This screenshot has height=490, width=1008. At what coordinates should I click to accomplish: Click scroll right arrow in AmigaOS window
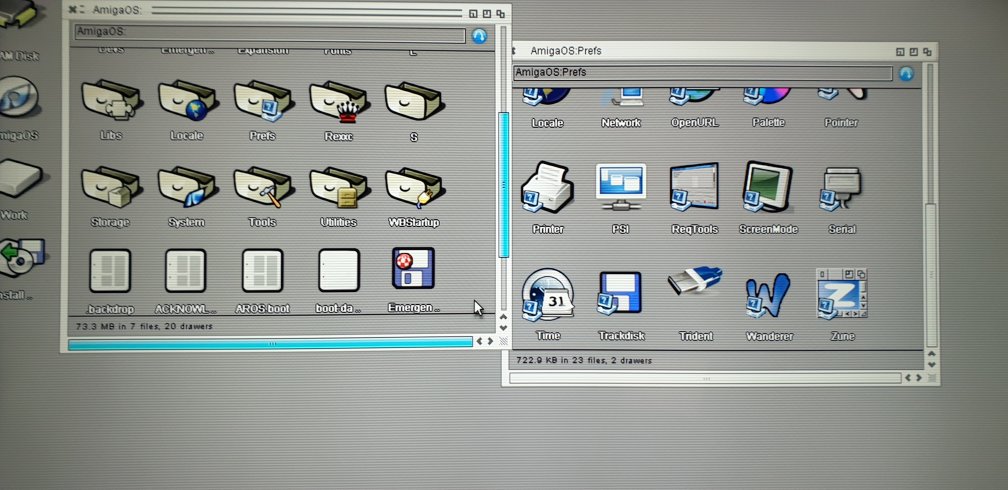coord(490,341)
